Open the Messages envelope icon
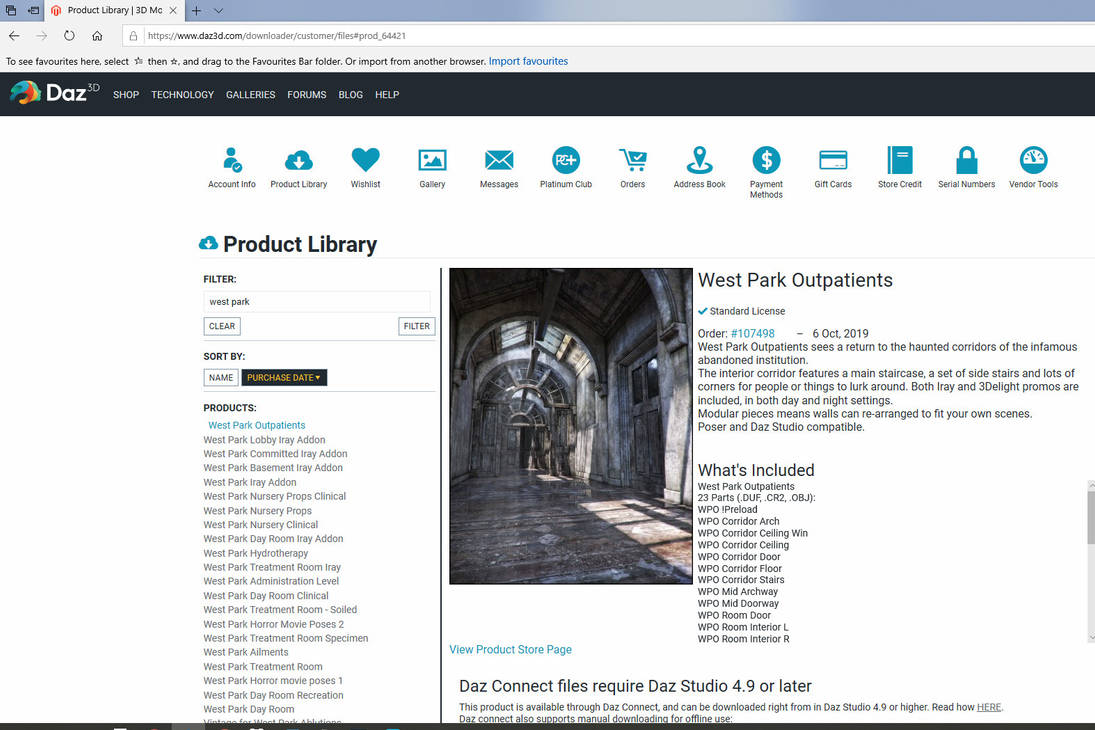The height and width of the screenshot is (730, 1095). coord(499,160)
